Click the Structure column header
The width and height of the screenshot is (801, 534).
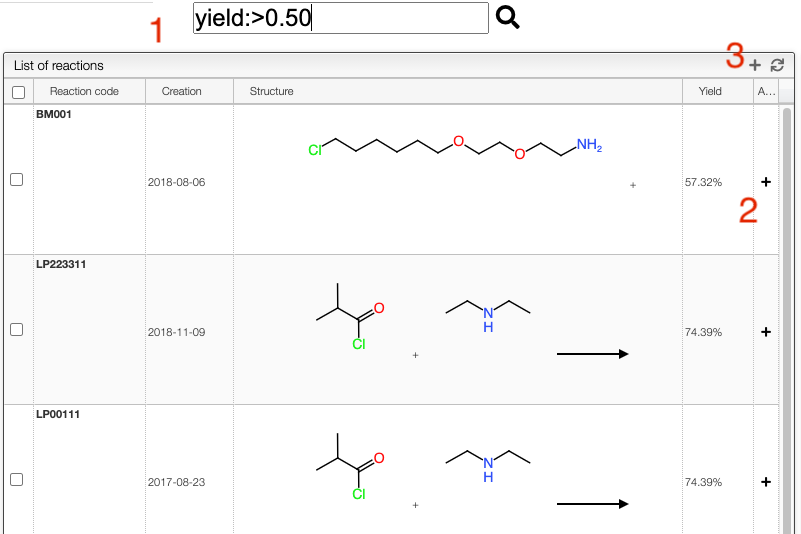click(272, 91)
